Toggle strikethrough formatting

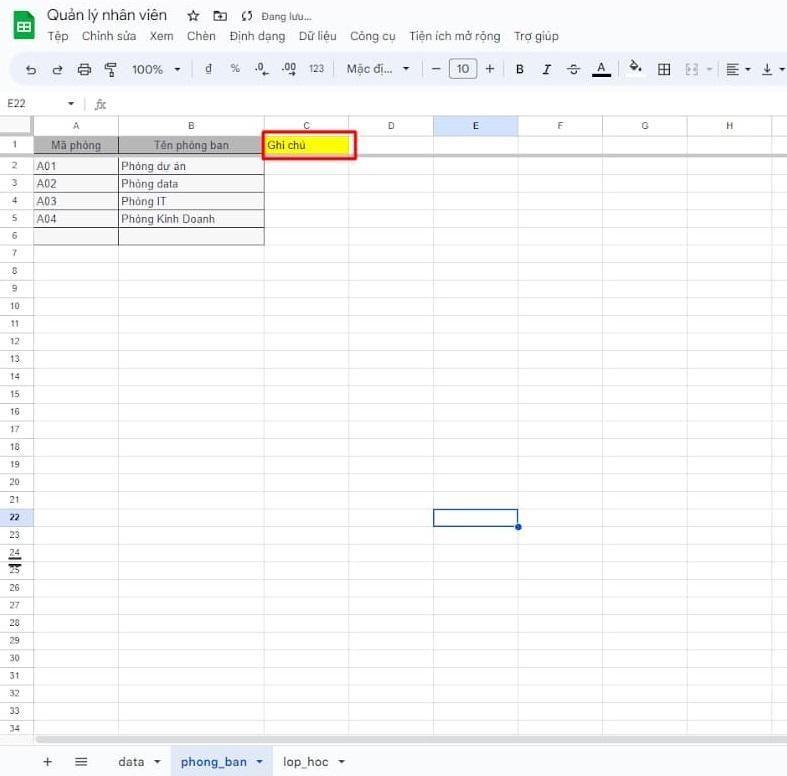[x=574, y=69]
